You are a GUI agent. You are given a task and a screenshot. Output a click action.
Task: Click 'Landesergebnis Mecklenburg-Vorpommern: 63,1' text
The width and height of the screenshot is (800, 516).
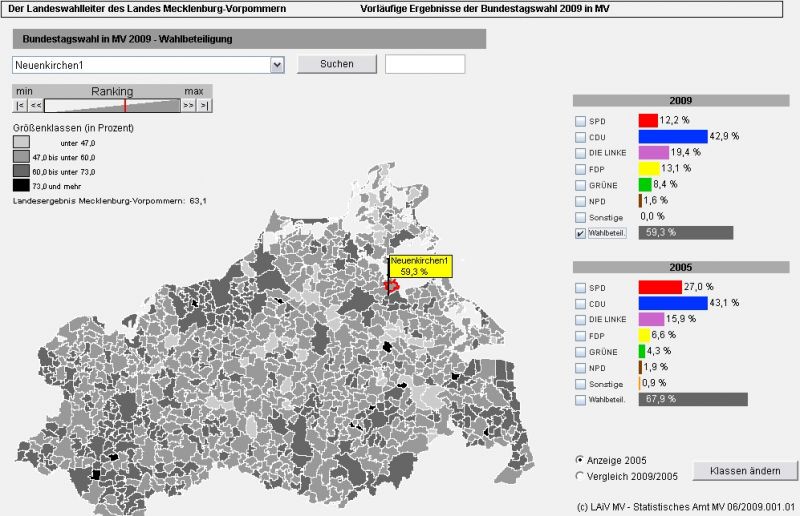coord(110,201)
